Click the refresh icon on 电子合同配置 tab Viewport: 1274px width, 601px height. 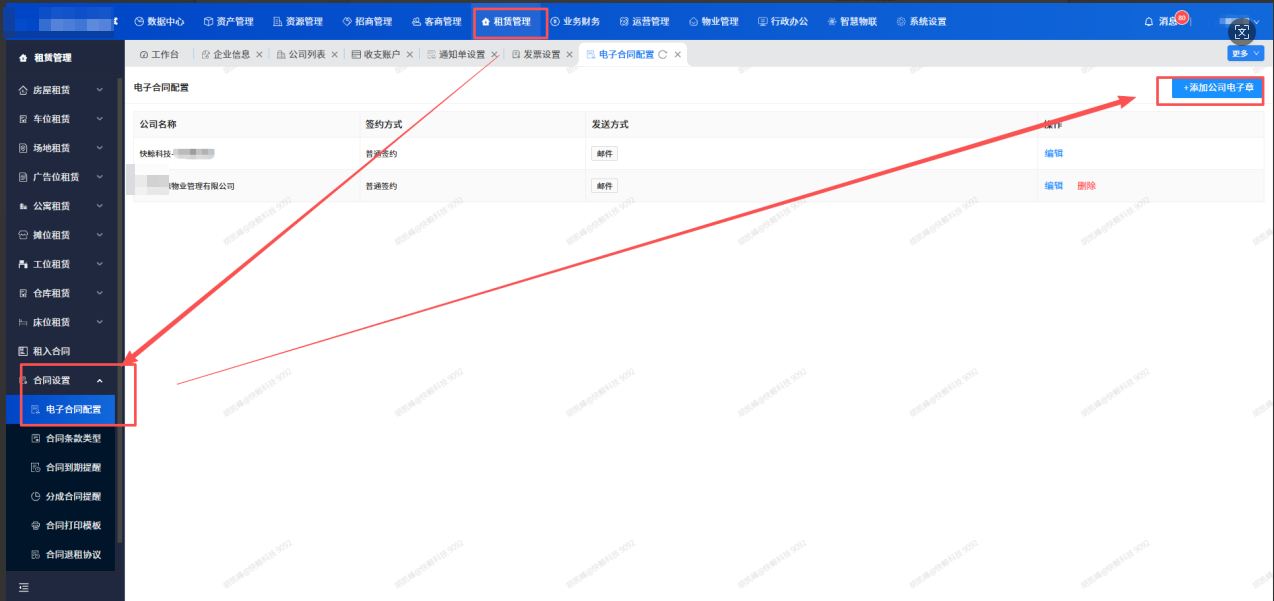(x=662, y=55)
